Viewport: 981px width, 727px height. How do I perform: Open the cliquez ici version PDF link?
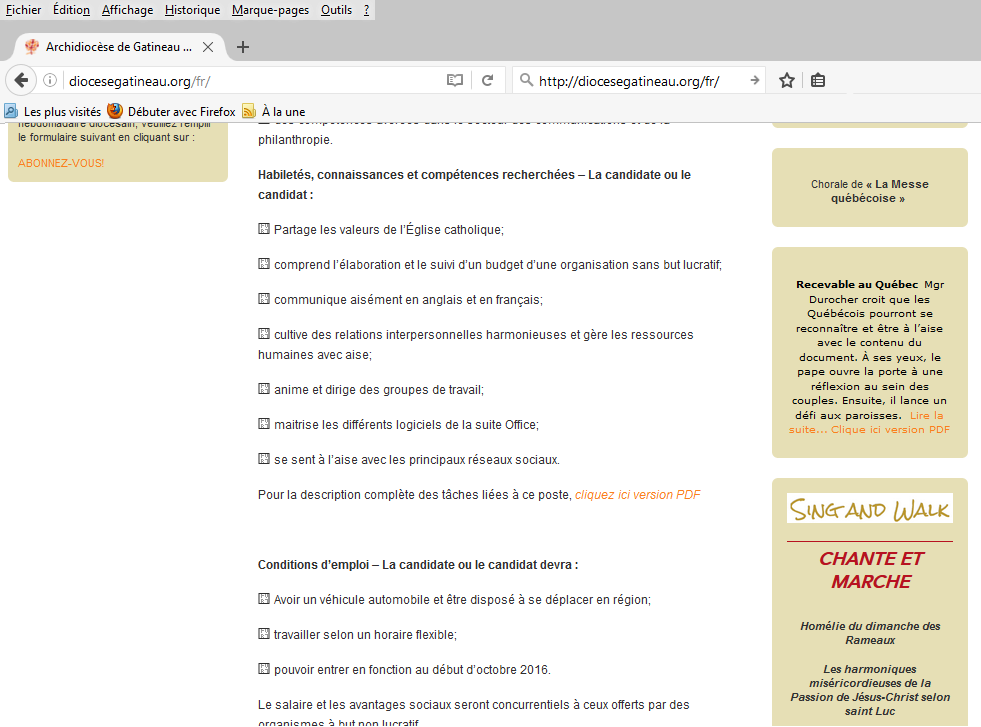point(638,495)
